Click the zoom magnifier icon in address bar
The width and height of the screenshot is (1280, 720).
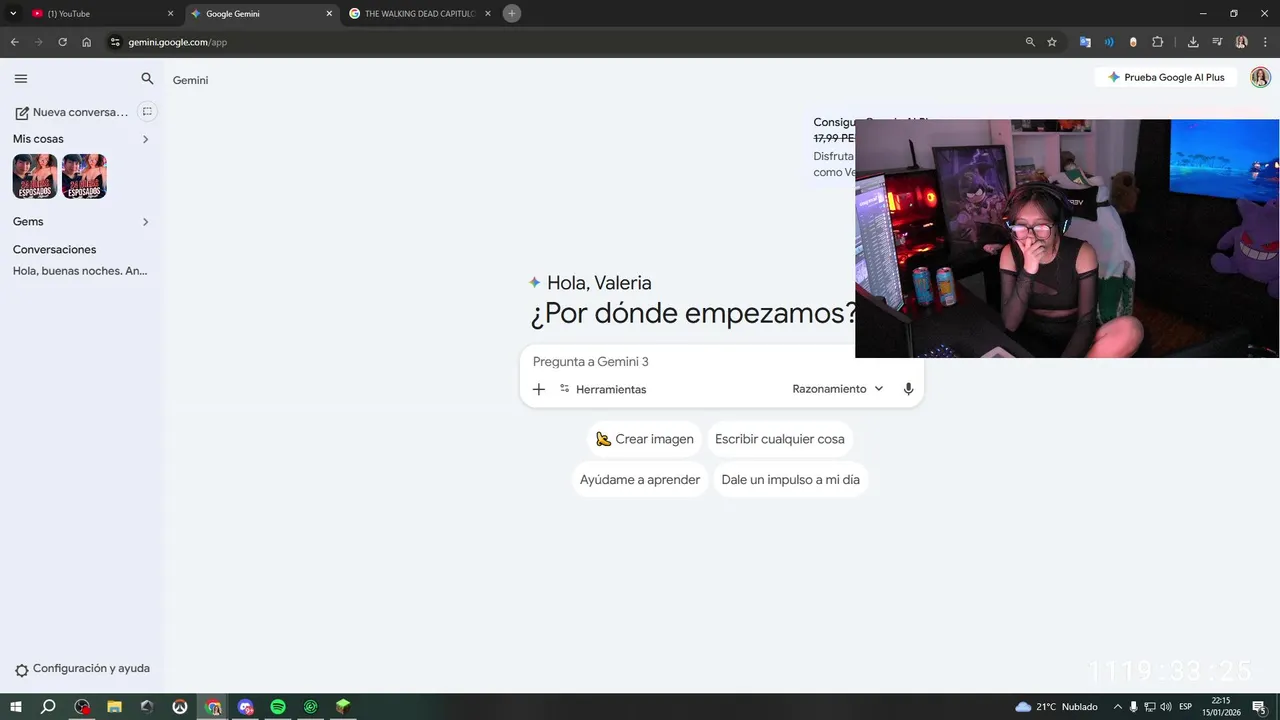coord(1030,42)
